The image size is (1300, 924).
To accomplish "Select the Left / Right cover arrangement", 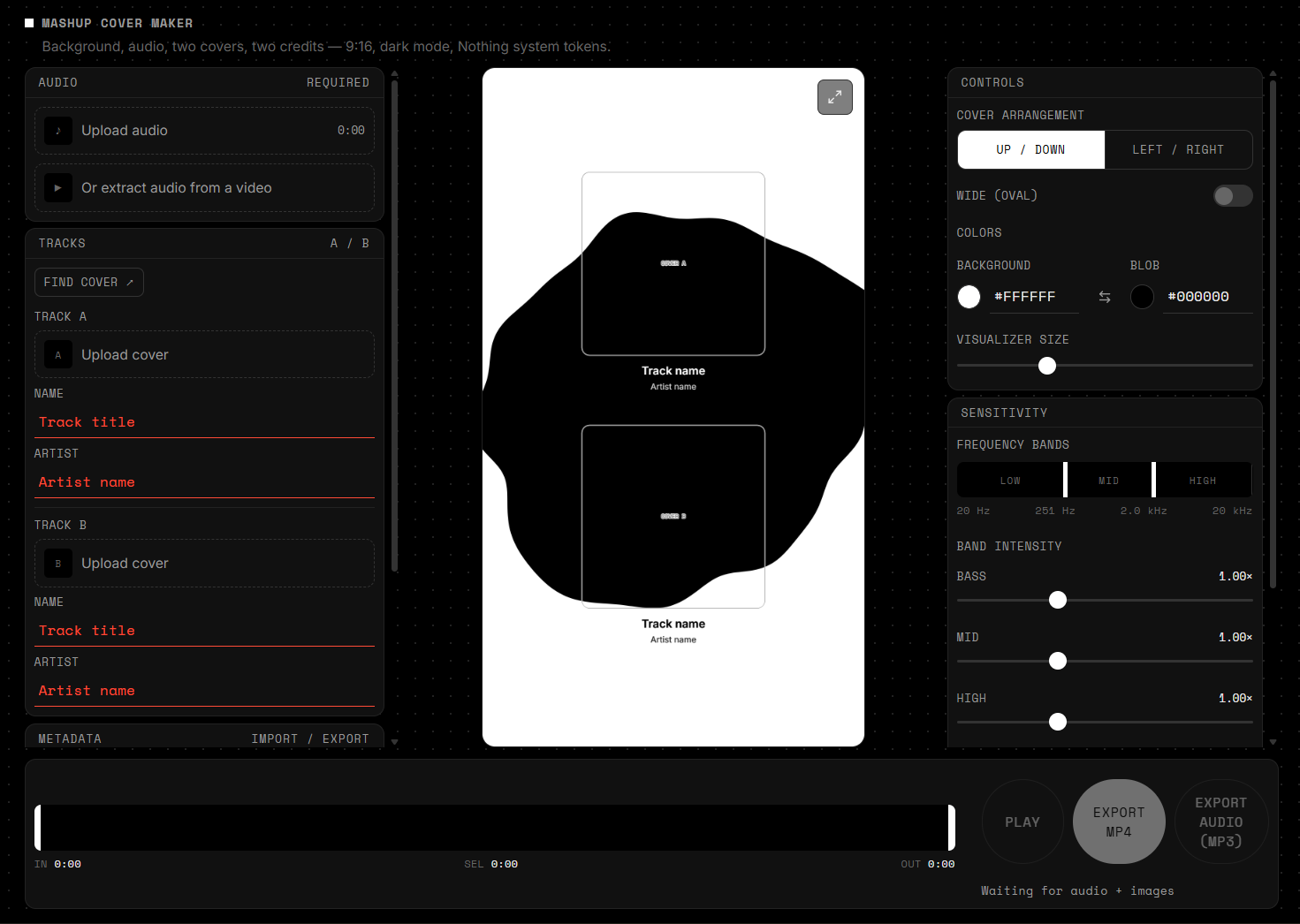I will [1178, 150].
